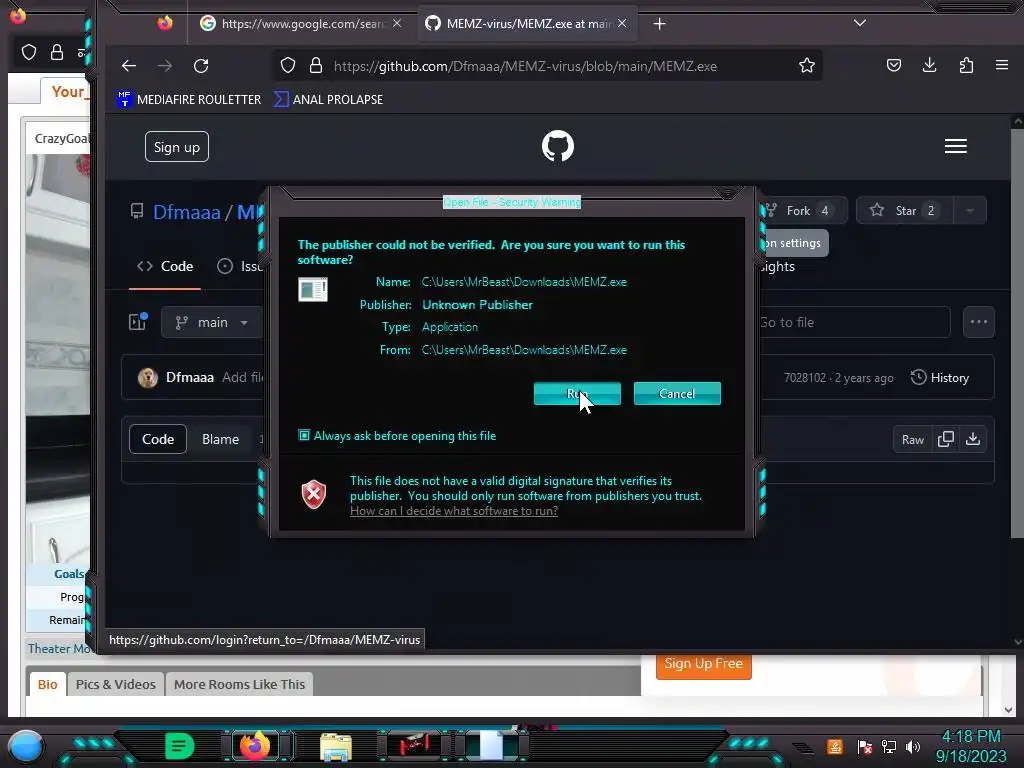
Task: Open the Bio tab in background window
Action: [x=47, y=684]
